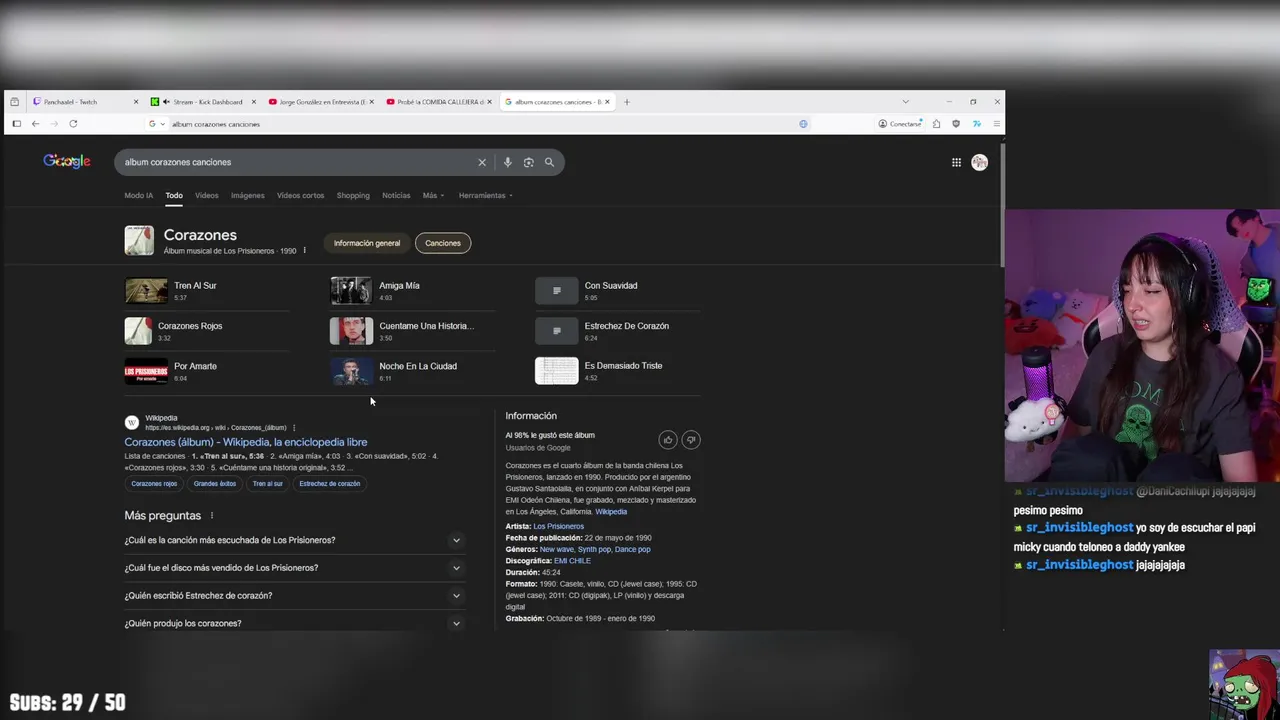Open the song Corazones Rojos
The image size is (1280, 720).
tap(207, 331)
